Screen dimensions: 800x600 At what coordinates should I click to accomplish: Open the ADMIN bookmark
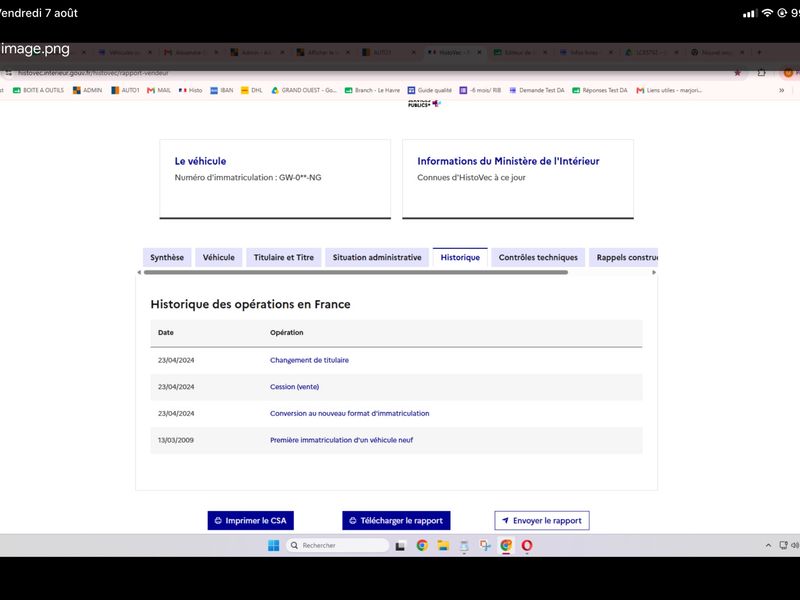[87, 90]
